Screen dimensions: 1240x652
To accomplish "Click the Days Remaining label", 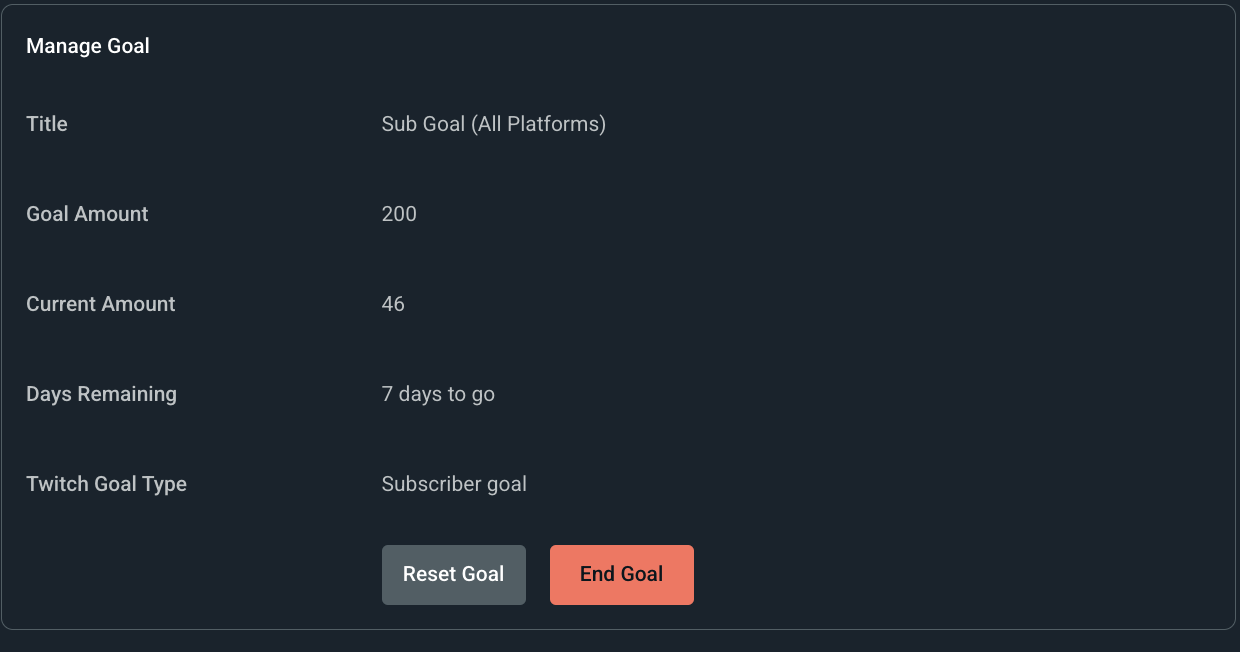I will (101, 394).
